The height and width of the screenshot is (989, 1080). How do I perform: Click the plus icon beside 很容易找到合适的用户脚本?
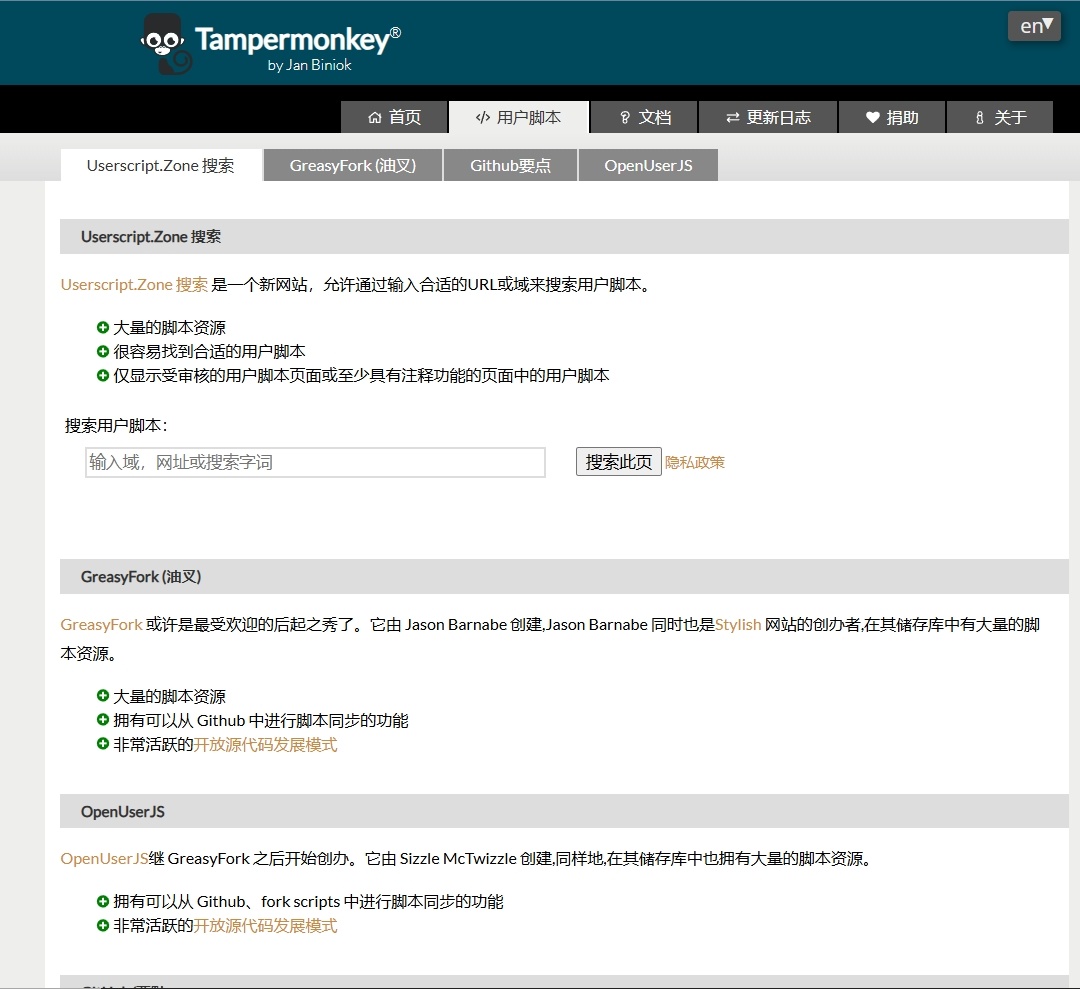pyautogui.click(x=103, y=351)
